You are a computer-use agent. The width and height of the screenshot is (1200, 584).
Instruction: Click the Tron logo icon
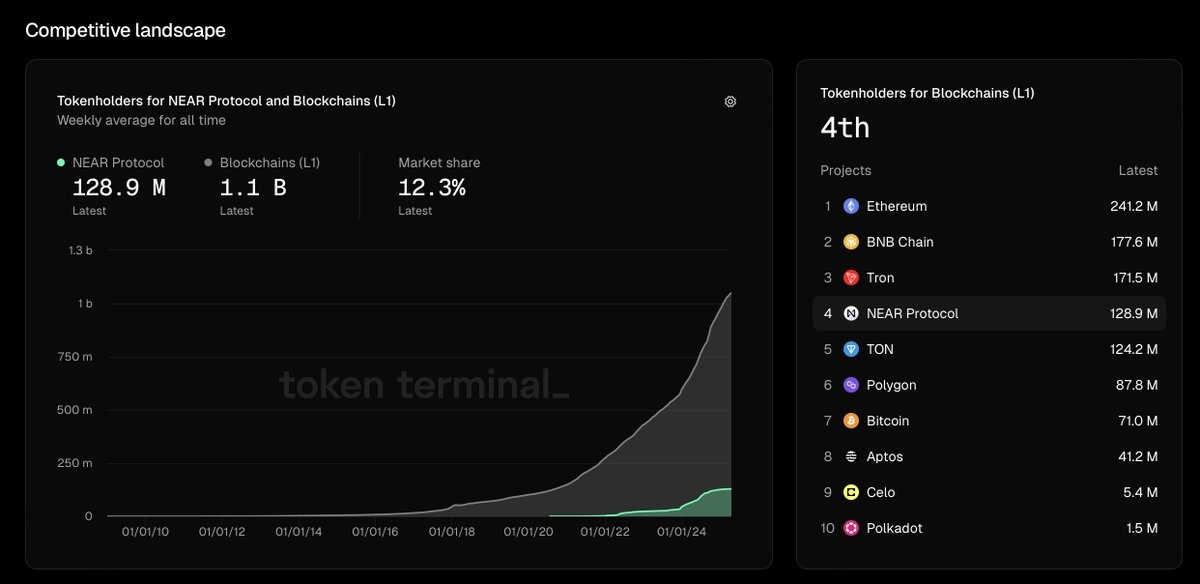click(x=851, y=278)
